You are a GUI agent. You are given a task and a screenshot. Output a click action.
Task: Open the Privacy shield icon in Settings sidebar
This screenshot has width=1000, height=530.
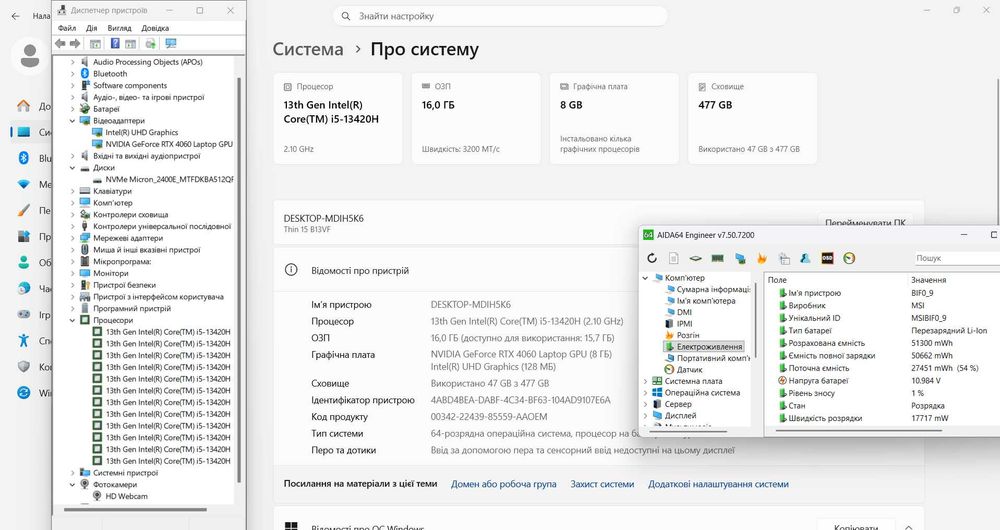pos(24,367)
